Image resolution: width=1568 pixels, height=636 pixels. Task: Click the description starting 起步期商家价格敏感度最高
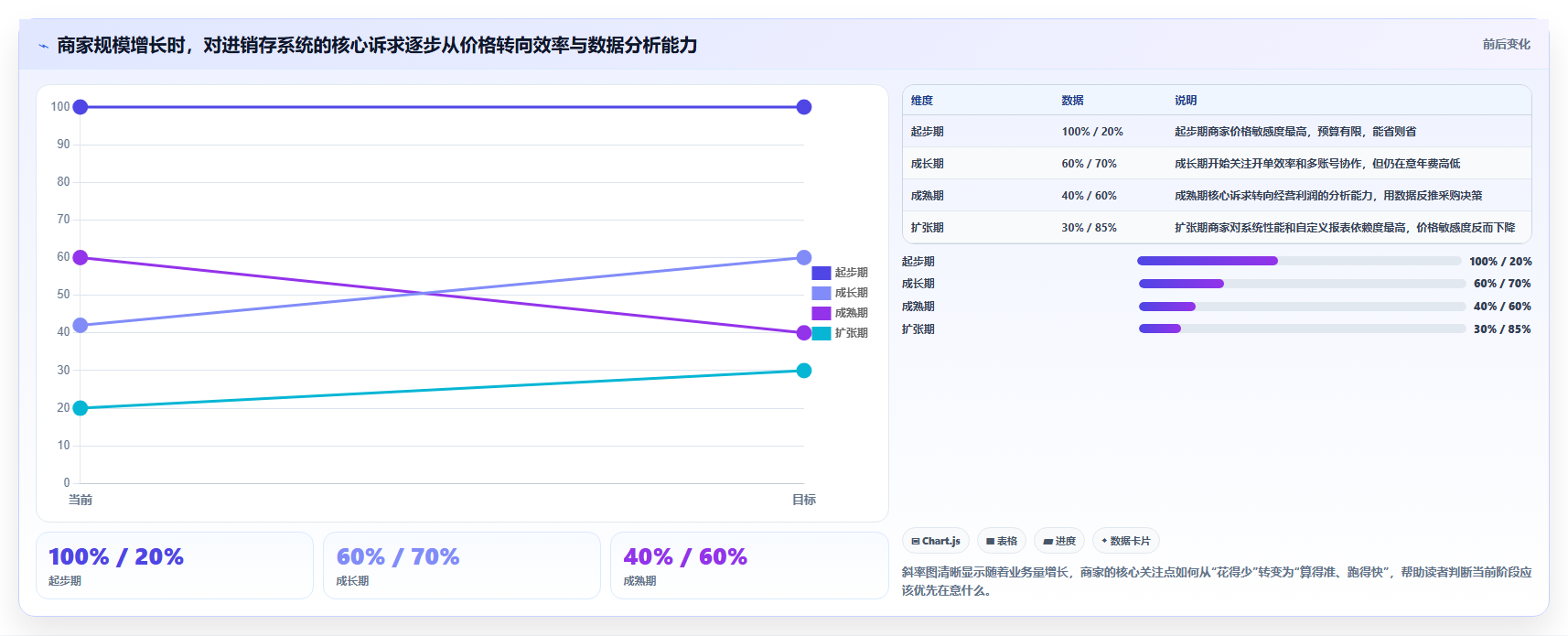click(1295, 132)
